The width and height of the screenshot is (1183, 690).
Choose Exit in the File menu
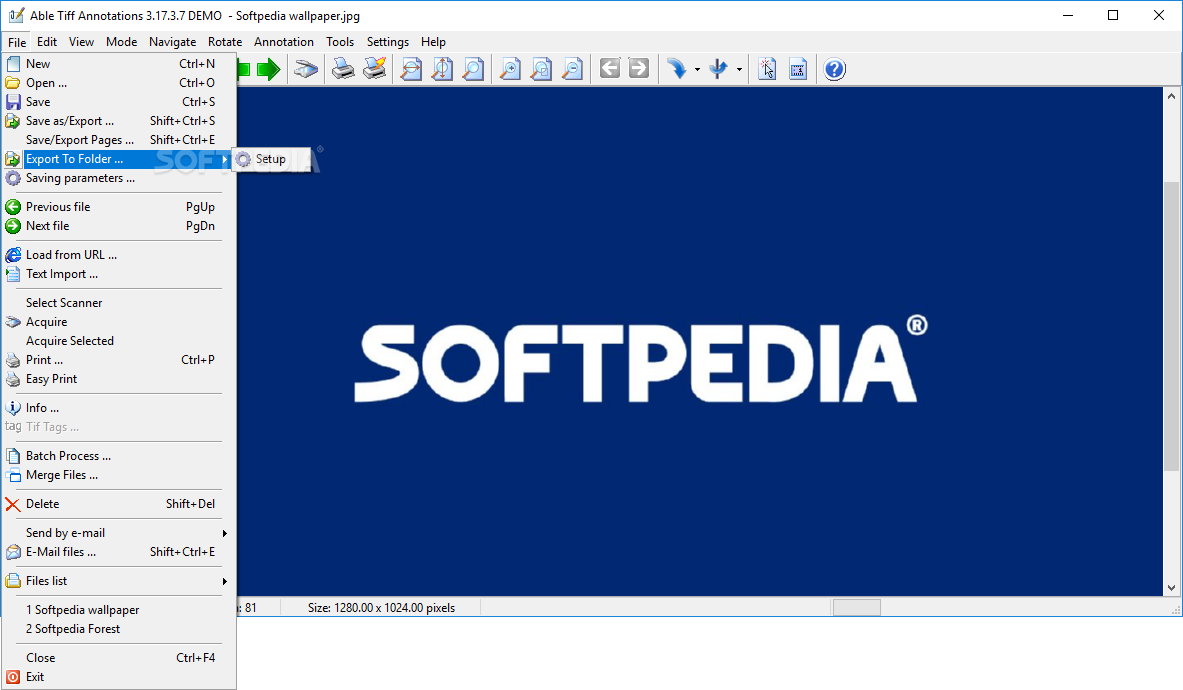pyautogui.click(x=119, y=677)
